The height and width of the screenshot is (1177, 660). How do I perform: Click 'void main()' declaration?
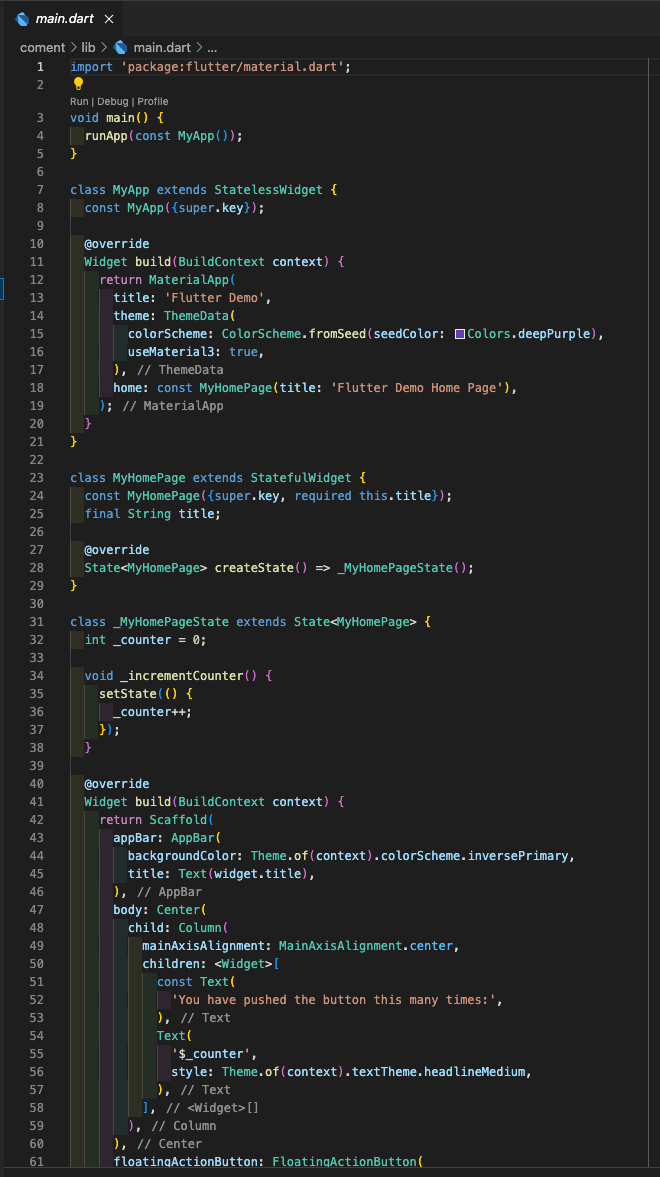110,118
